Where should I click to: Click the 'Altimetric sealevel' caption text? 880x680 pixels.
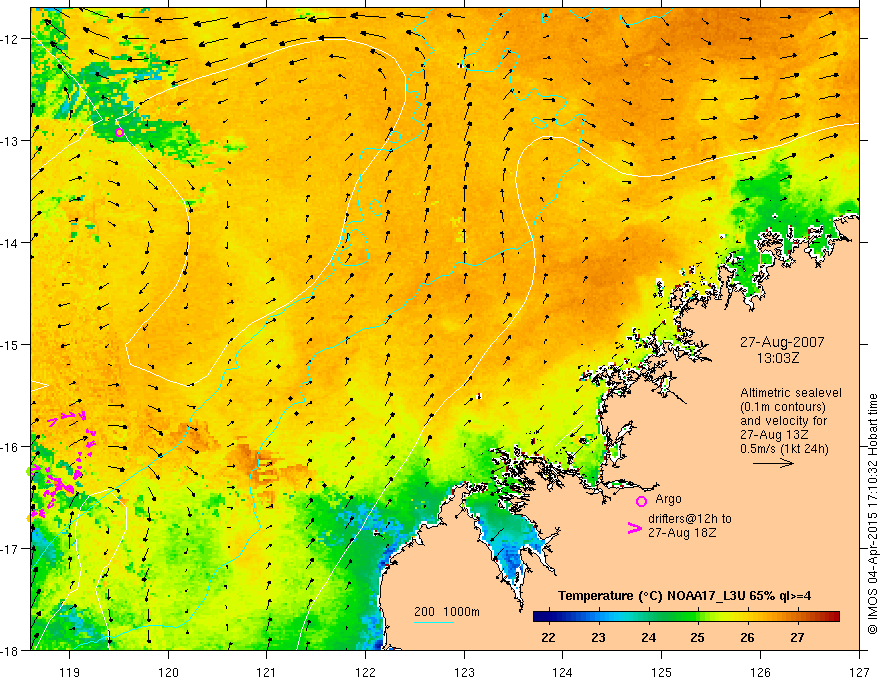coord(791,393)
